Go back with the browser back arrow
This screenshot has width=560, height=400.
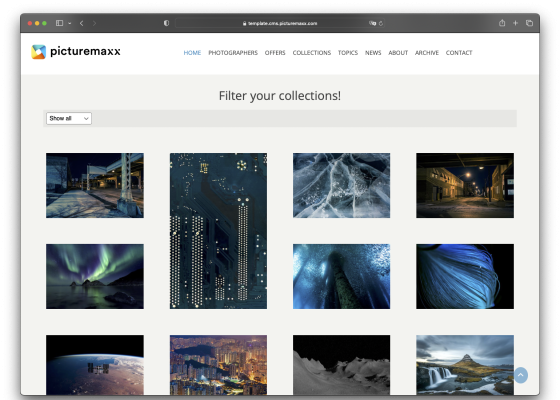(x=82, y=23)
